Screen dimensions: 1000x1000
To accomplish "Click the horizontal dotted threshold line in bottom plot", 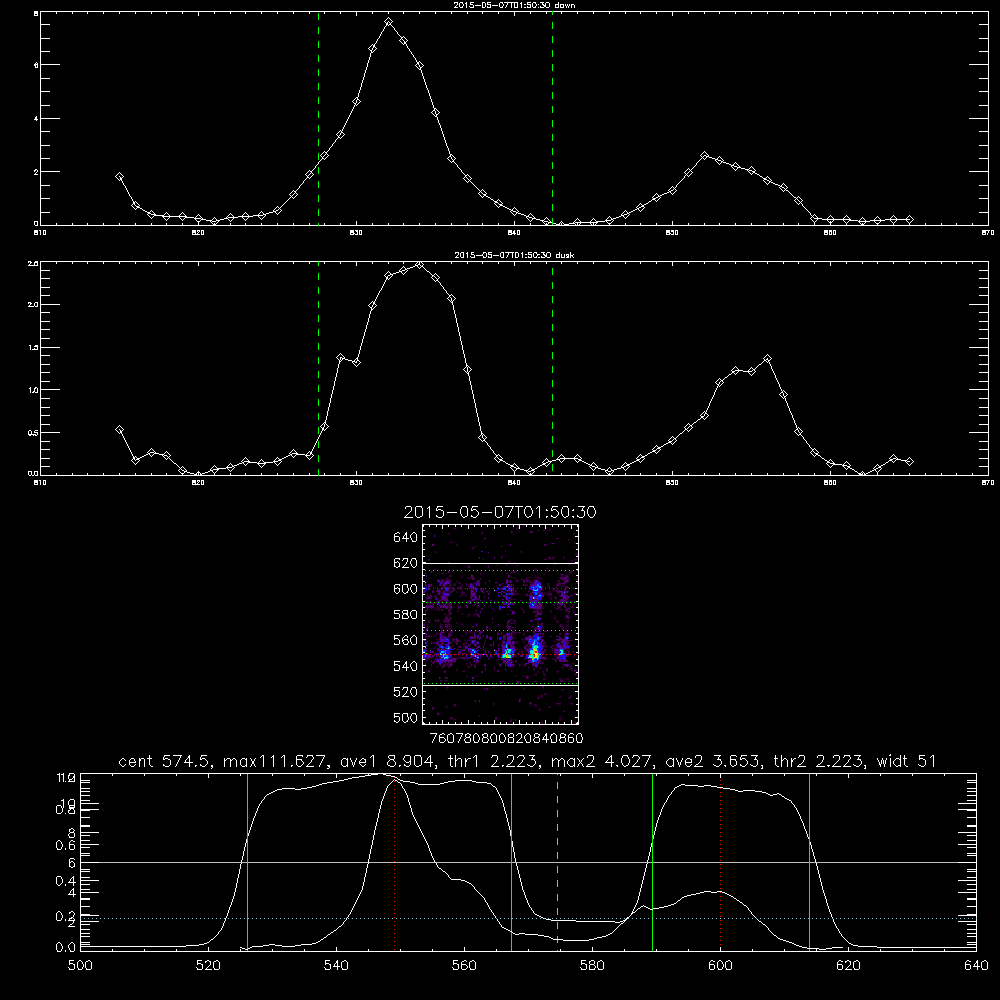I will 528,918.
